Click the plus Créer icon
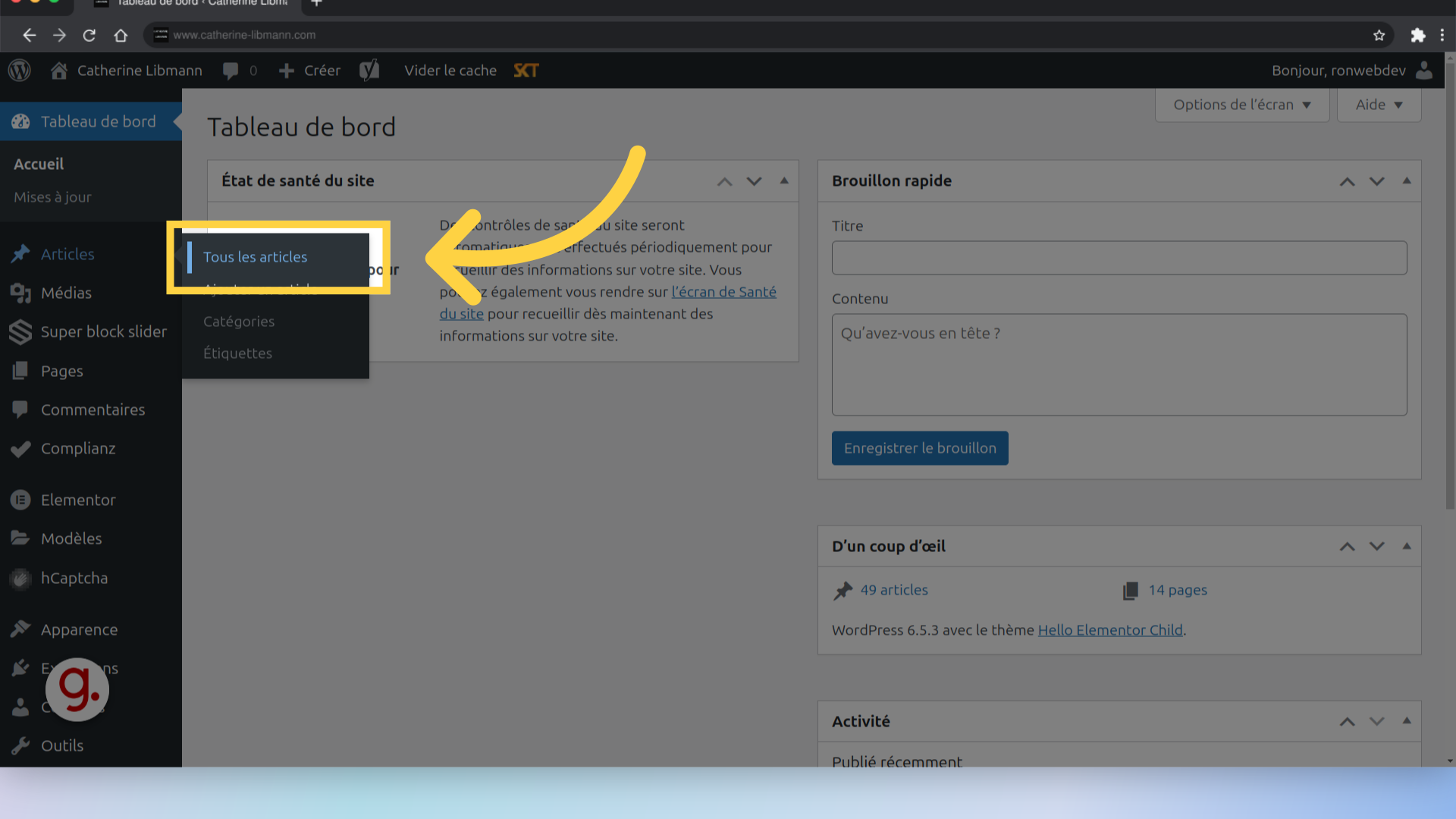The height and width of the screenshot is (819, 1456). click(x=287, y=71)
